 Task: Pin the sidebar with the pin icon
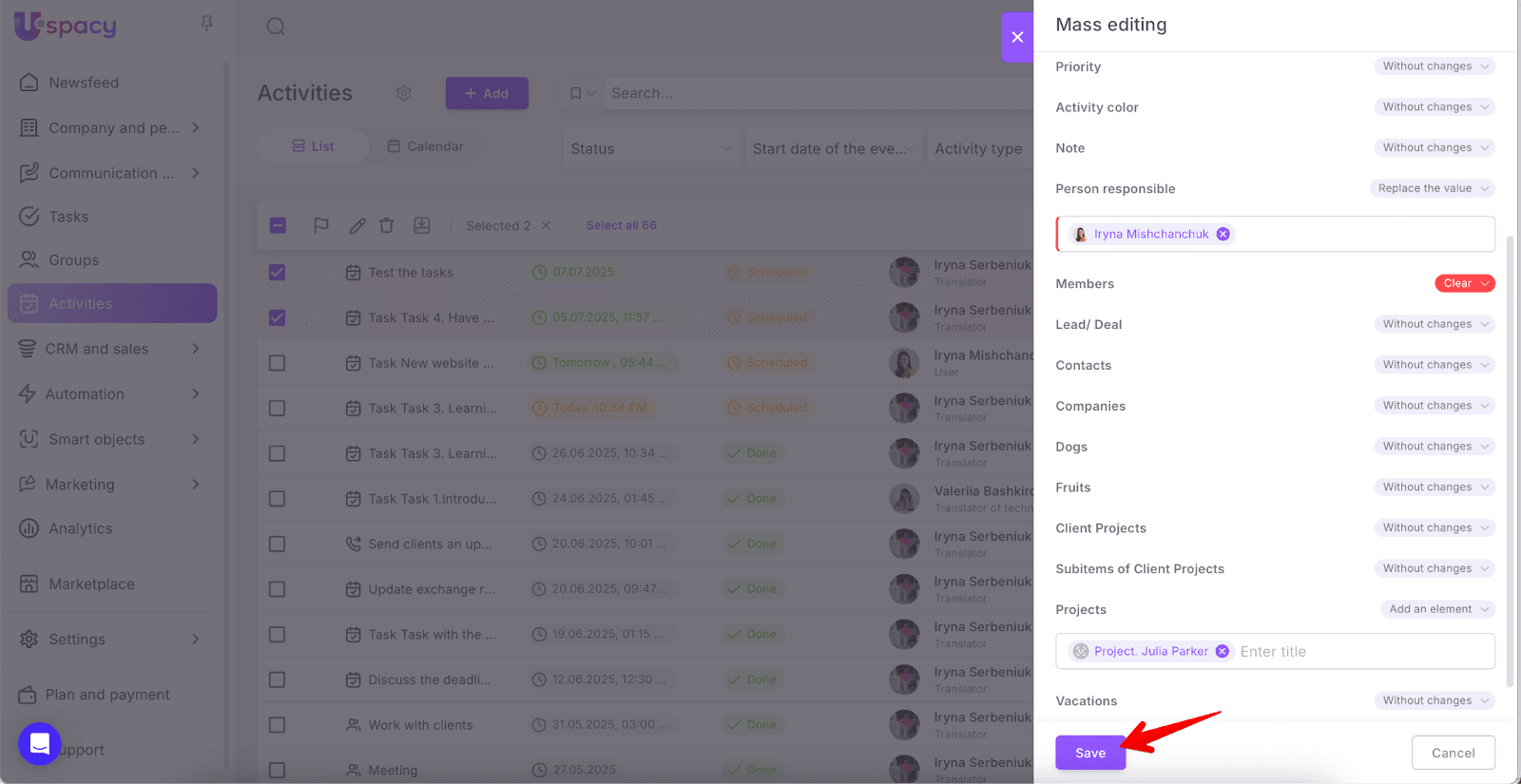click(206, 23)
